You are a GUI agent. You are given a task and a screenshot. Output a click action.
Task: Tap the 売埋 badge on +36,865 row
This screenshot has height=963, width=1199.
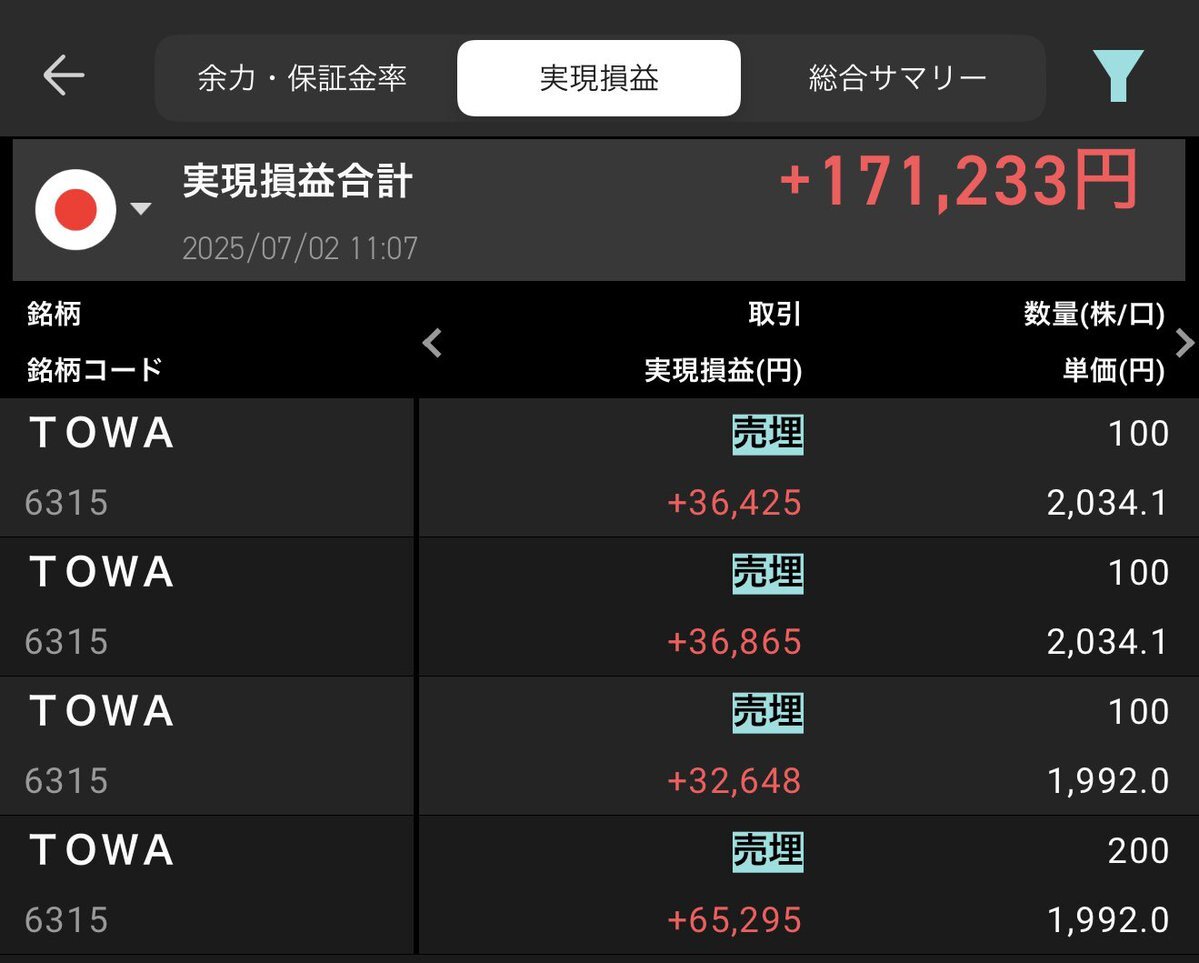[x=768, y=574]
